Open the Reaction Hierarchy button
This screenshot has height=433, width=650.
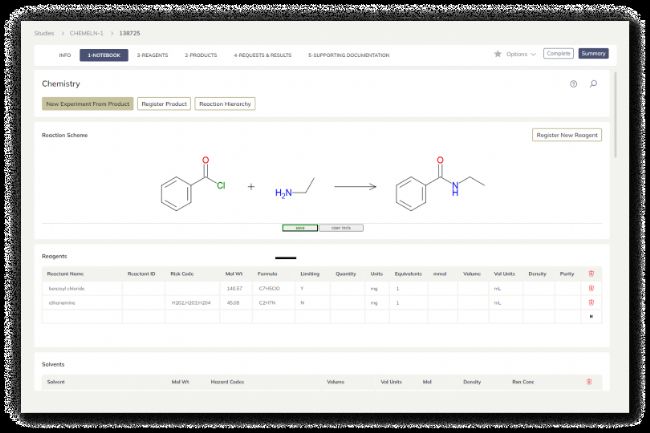225,104
